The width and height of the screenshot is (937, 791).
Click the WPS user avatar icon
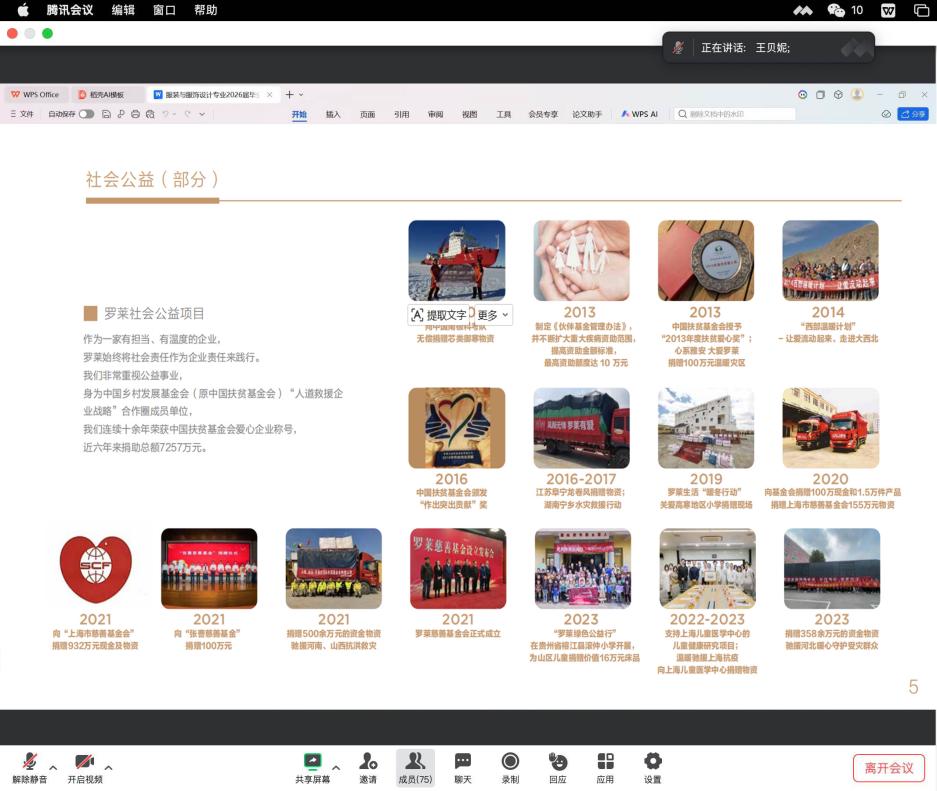(x=857, y=94)
